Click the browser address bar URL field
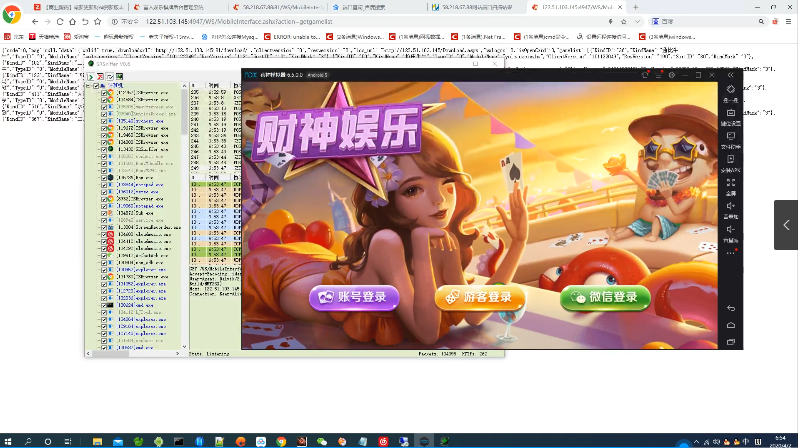 [300, 20]
